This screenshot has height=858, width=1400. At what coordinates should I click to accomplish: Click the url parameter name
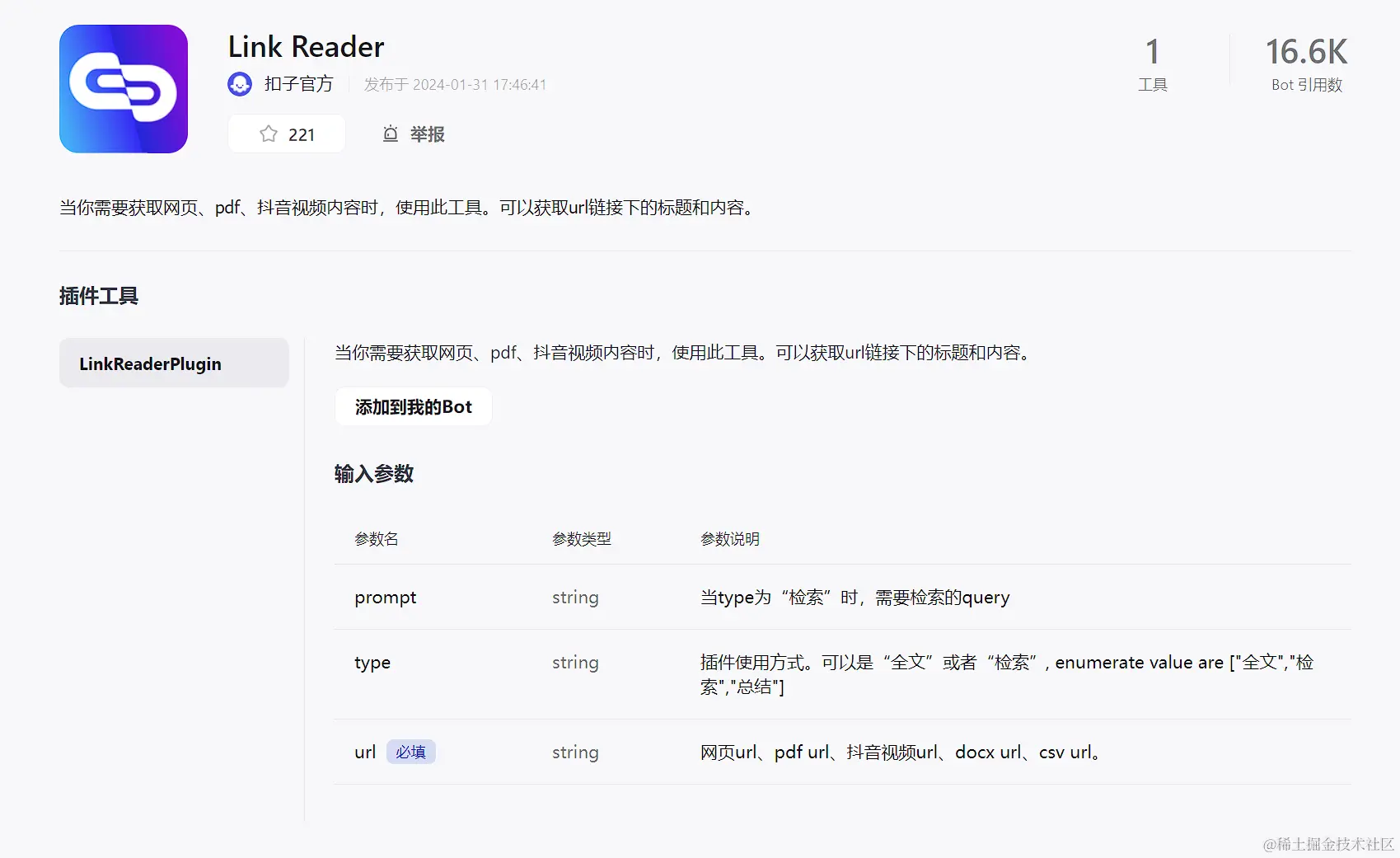(365, 753)
